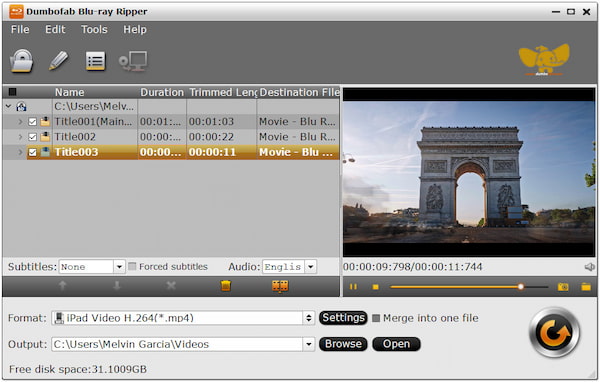
Task: Click the disc icon in the source row
Action: tap(21, 106)
